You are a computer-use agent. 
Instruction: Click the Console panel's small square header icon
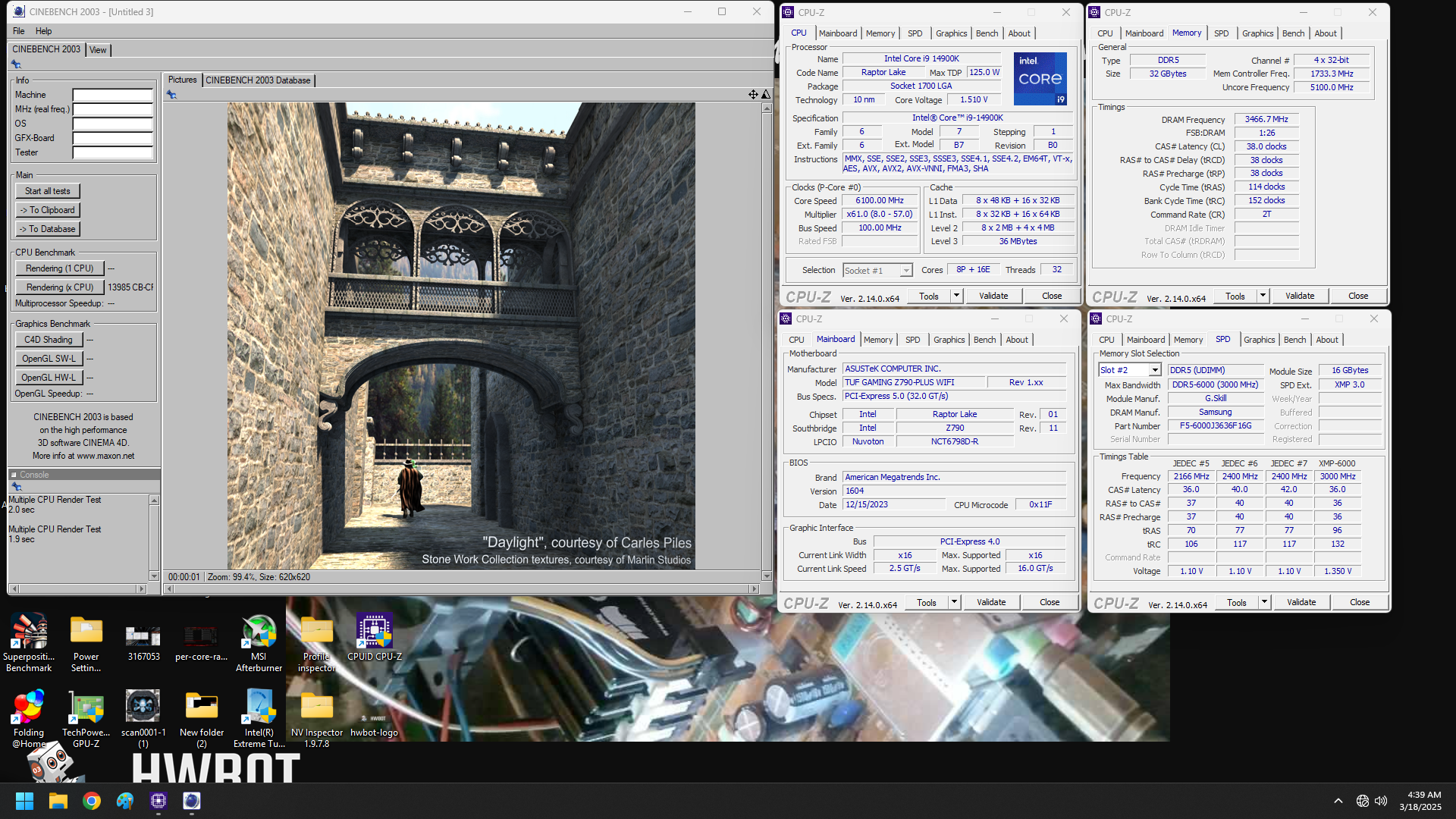pos(14,475)
